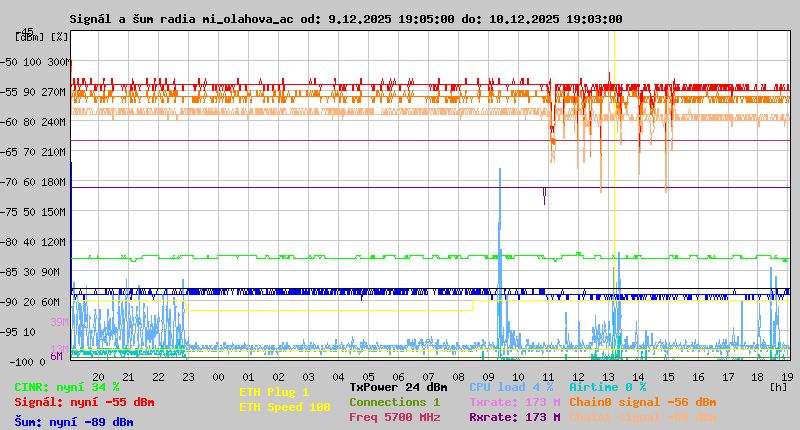
Task: Click the "[h]" hours unit label
Action: (779, 387)
